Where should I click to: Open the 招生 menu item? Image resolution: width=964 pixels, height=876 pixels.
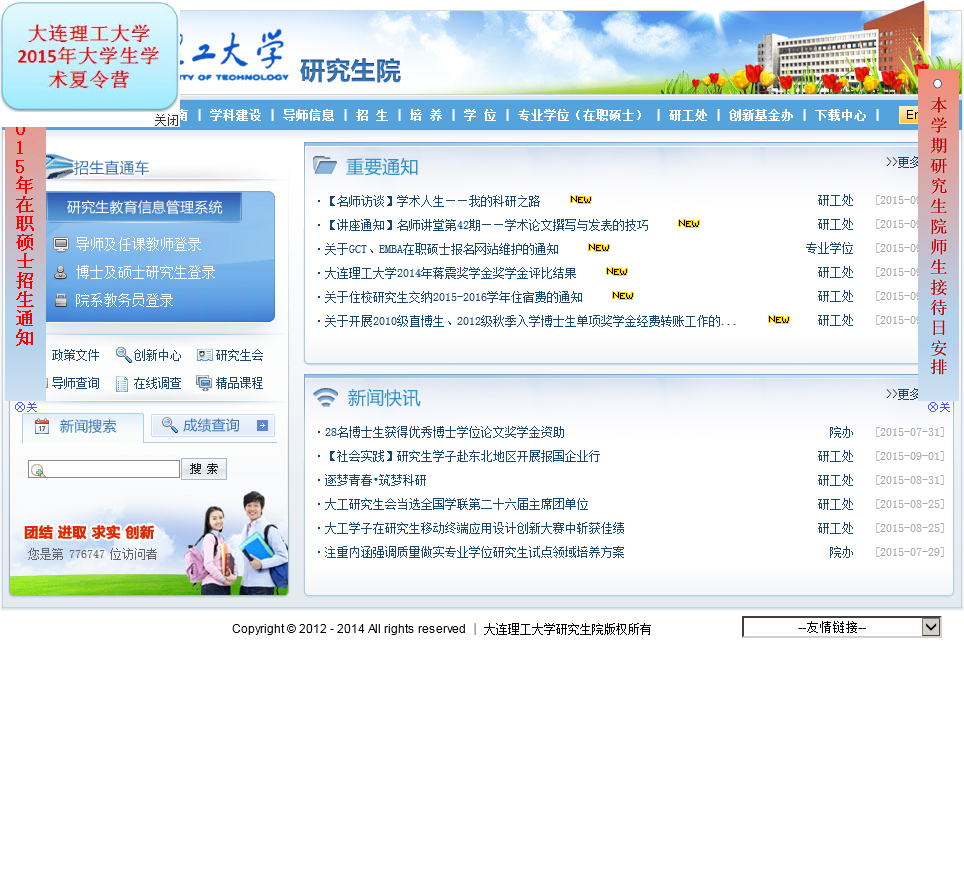372,115
